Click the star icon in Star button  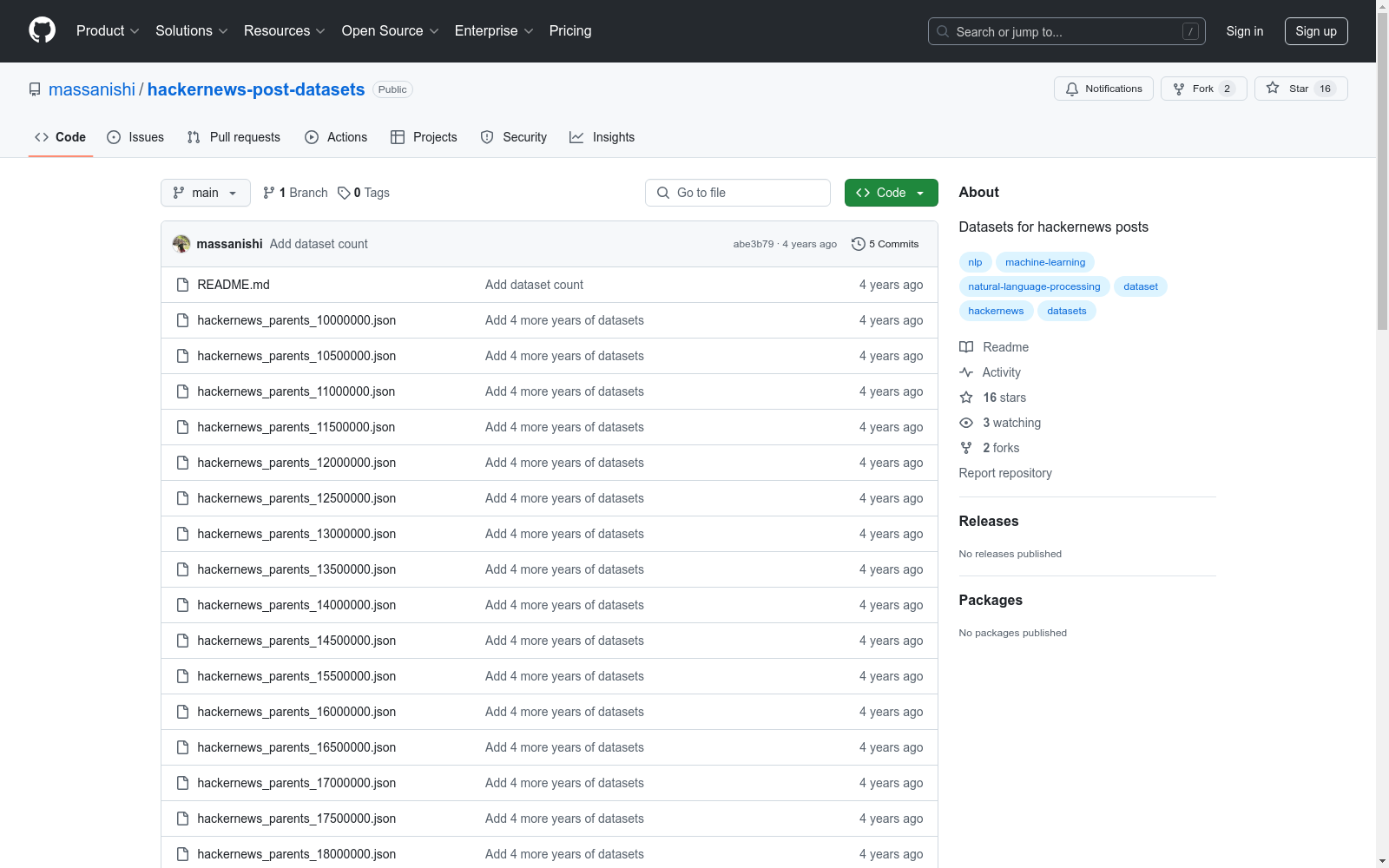click(1273, 88)
